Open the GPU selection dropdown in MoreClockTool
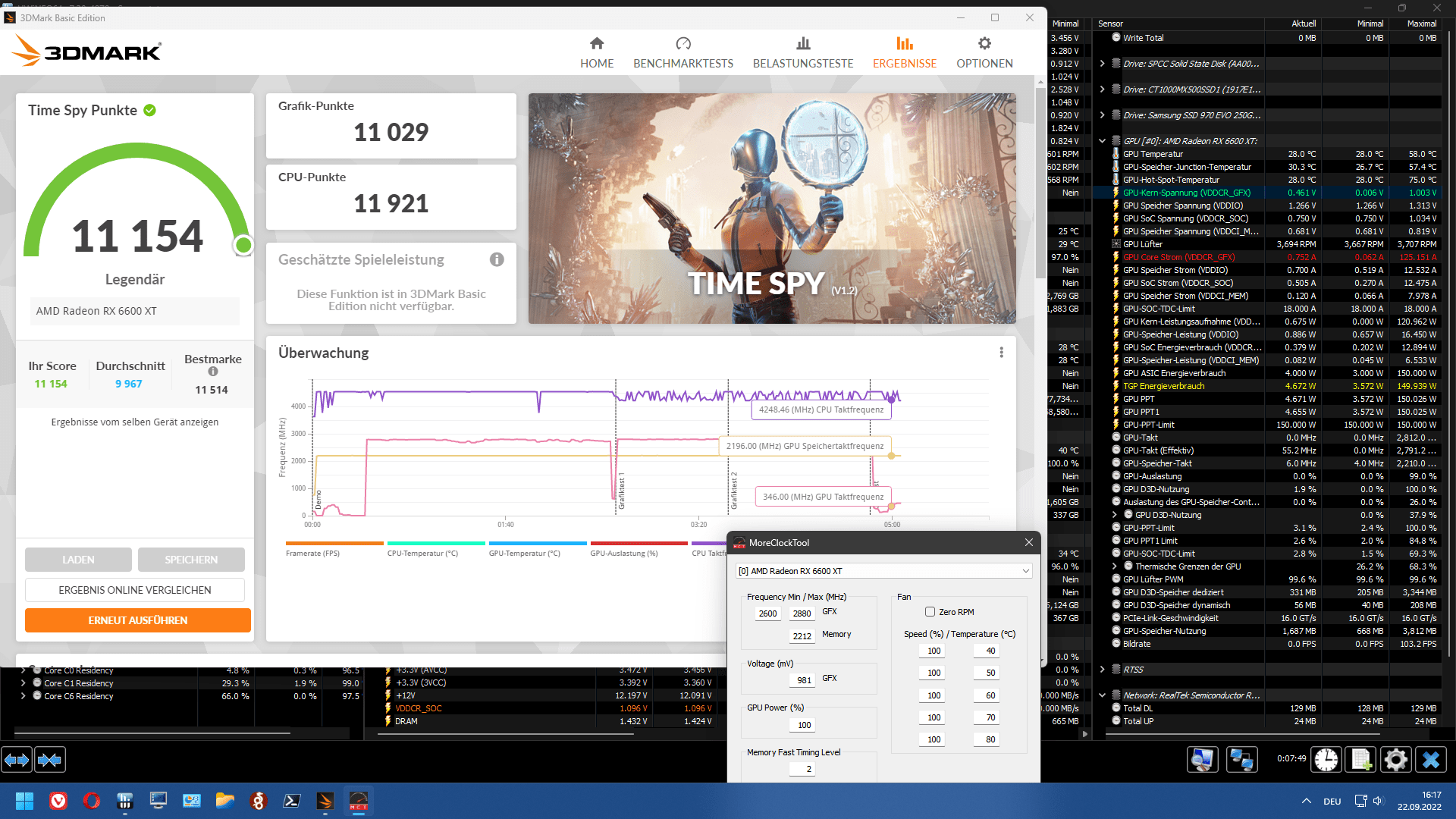This screenshot has height=819, width=1456. pyautogui.click(x=883, y=571)
